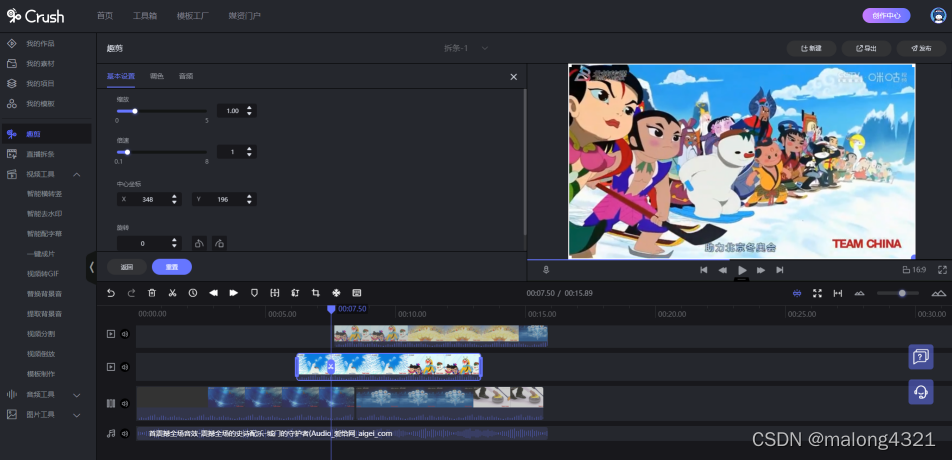Zoom in timeline with large mountain icon
952x460 pixels.
pos(938,293)
